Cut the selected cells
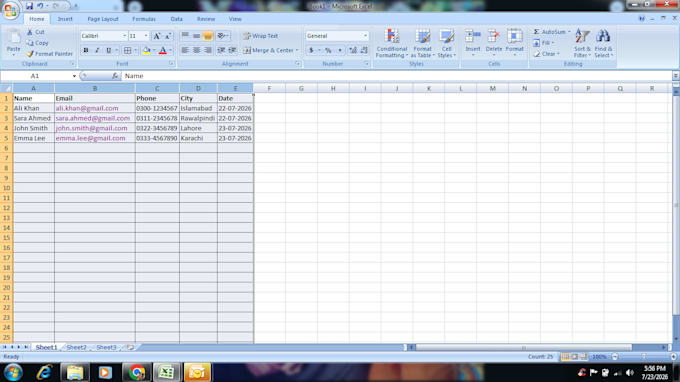Image resolution: width=680 pixels, height=382 pixels. click(36, 32)
